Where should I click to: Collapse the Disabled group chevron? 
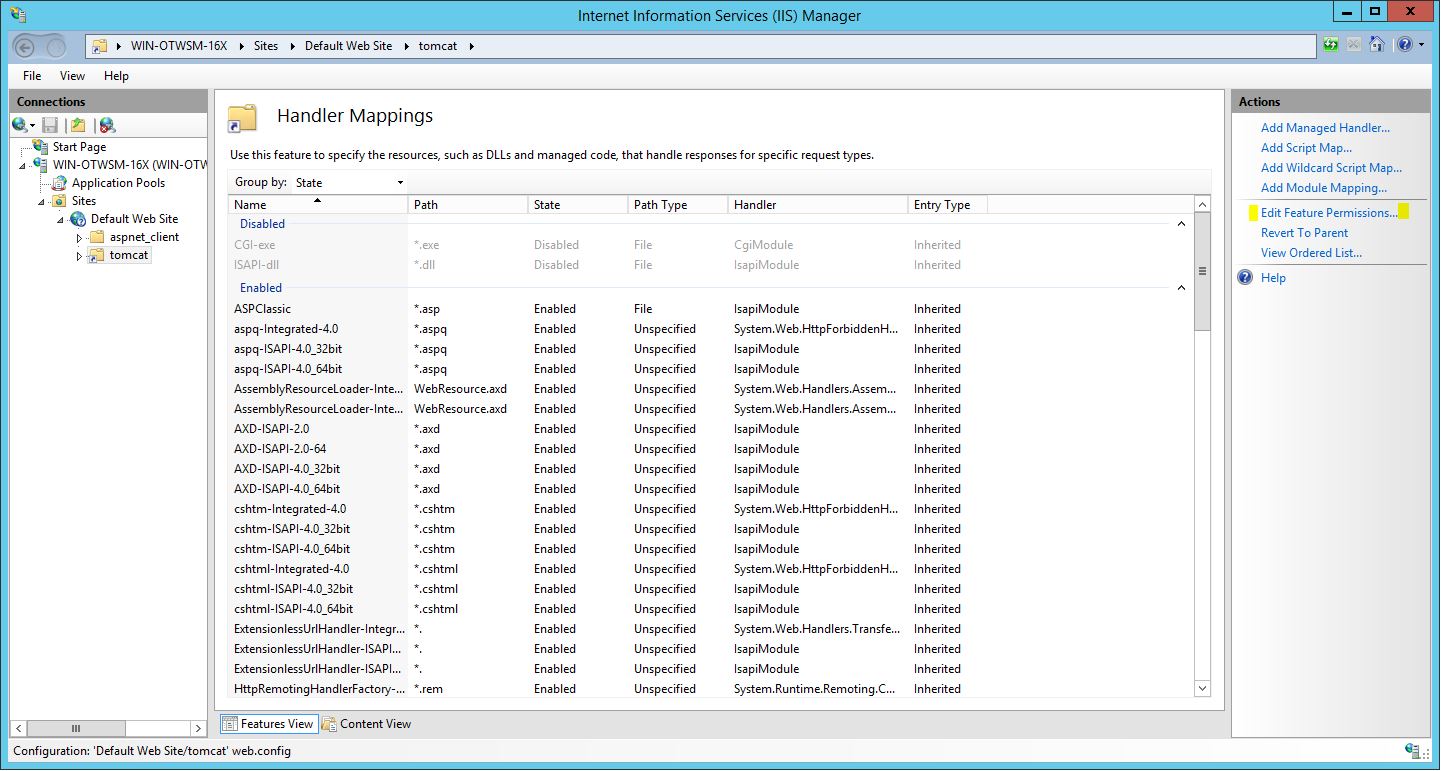coord(1181,224)
